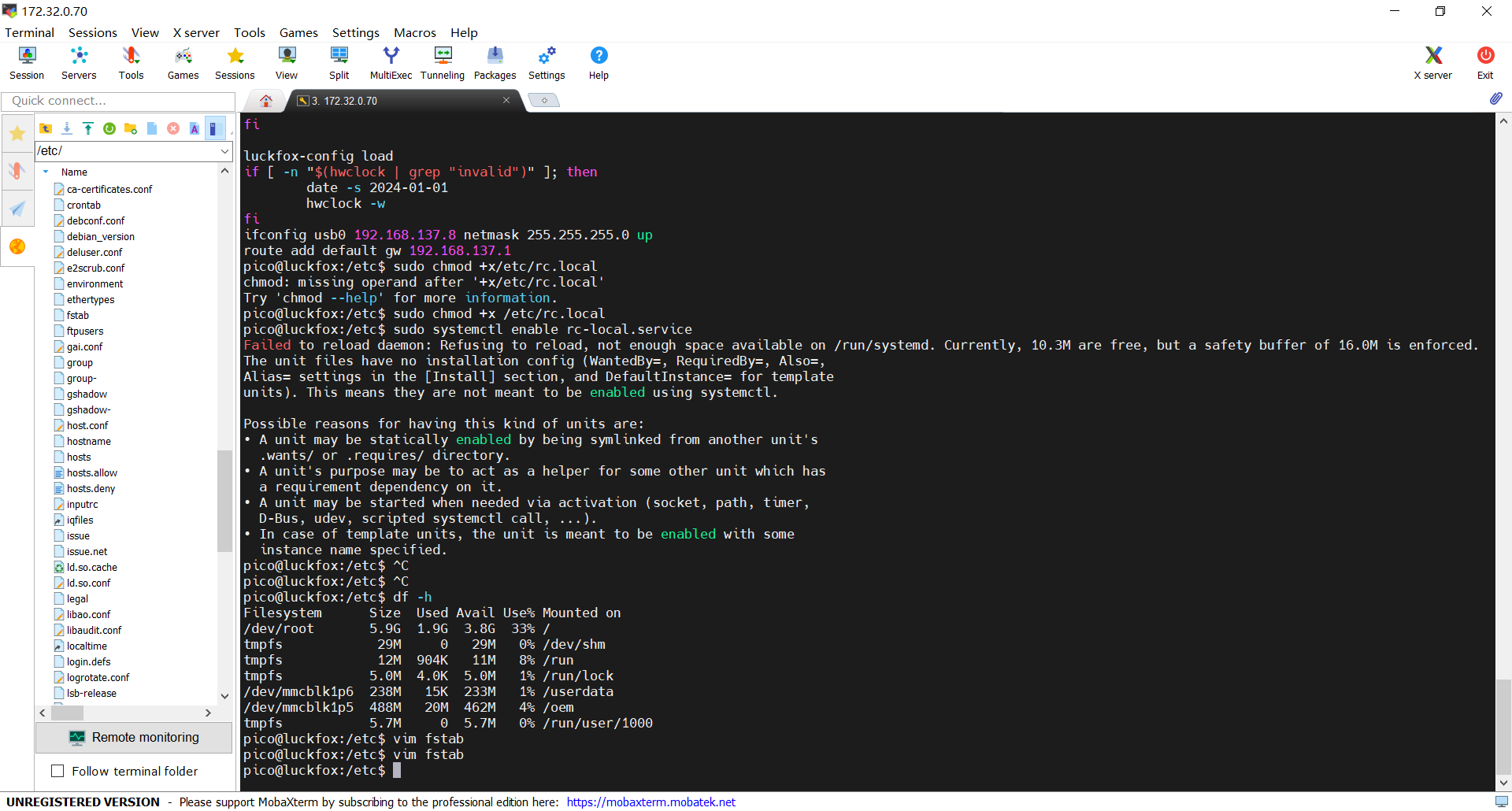
Task: Split the terminal with Split icon
Action: coord(339,63)
